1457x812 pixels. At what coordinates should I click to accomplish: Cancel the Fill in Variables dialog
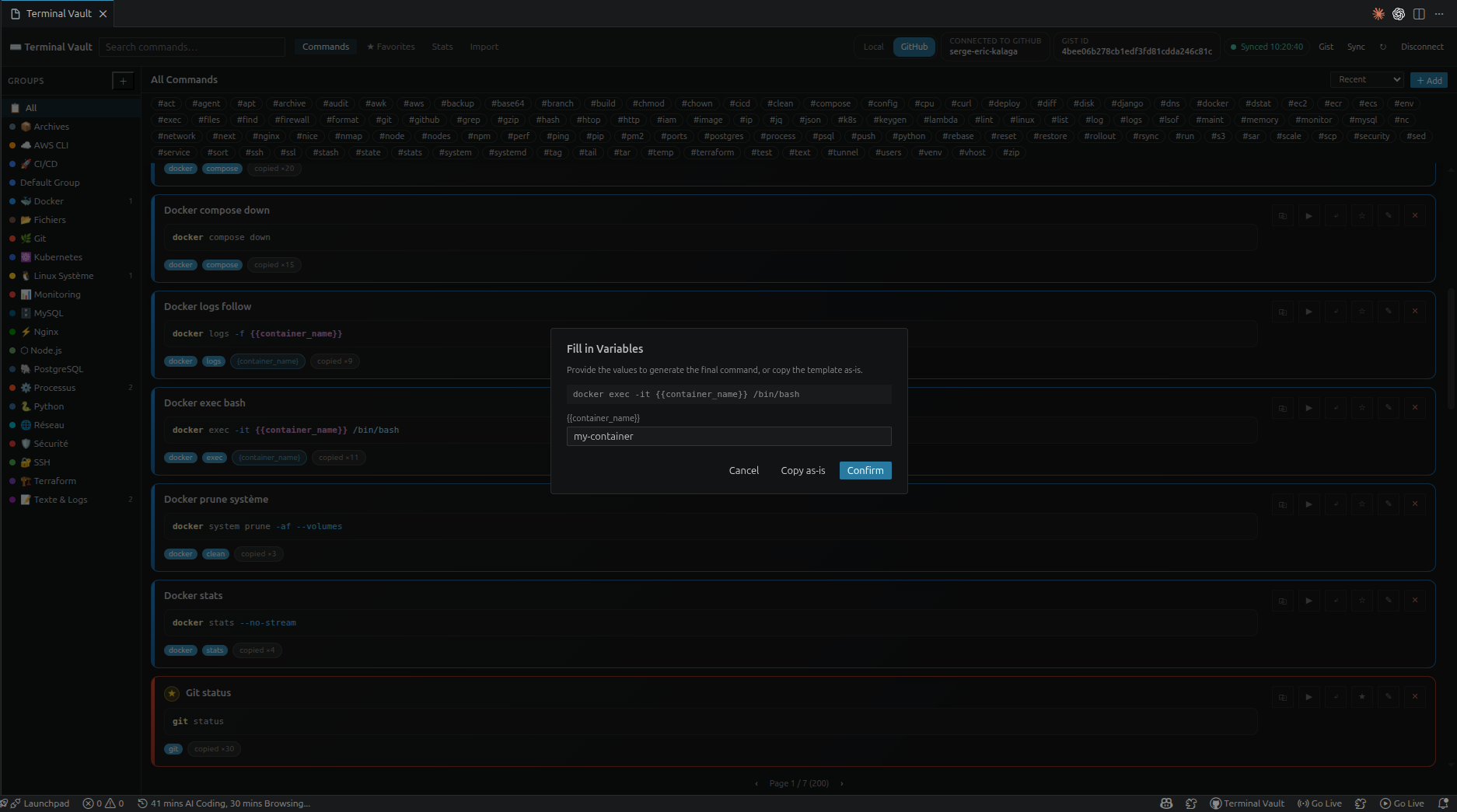click(743, 470)
